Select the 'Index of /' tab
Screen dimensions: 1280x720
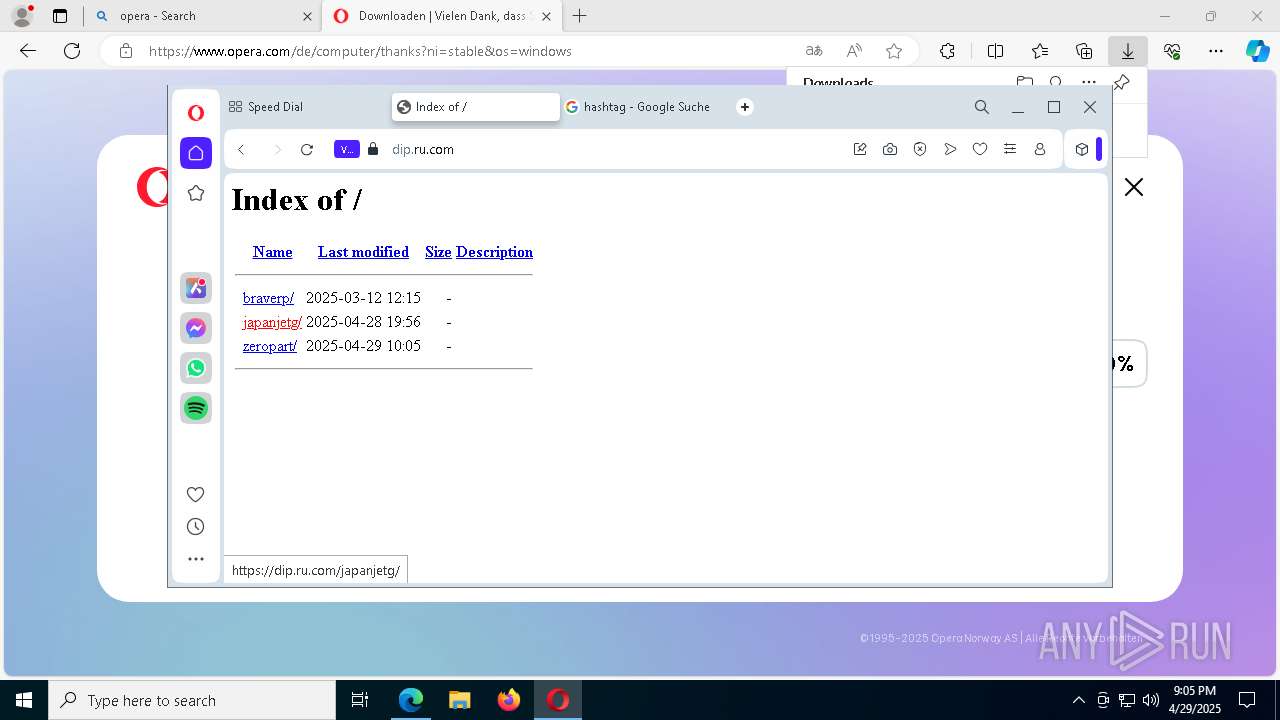[476, 107]
